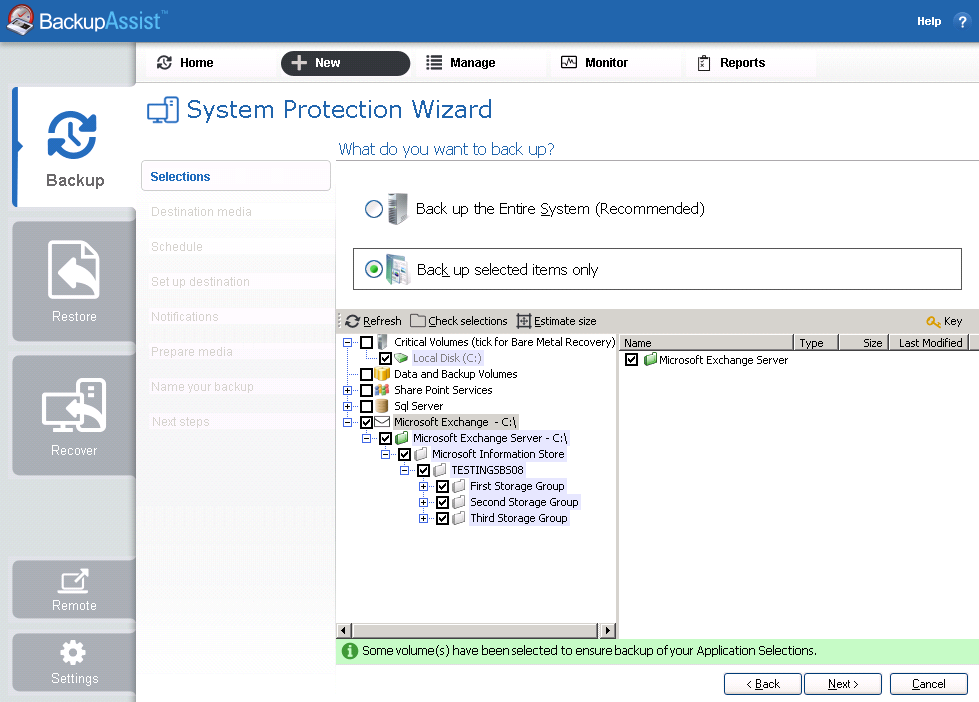Click the Cancel button

(x=928, y=684)
